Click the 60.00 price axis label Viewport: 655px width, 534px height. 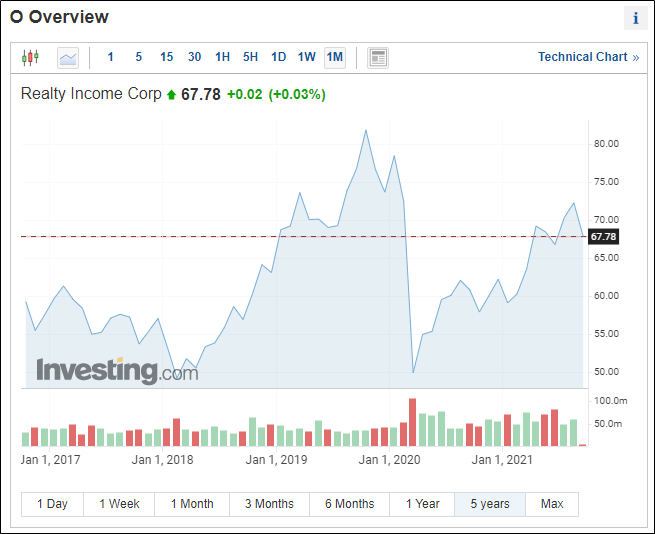point(606,296)
